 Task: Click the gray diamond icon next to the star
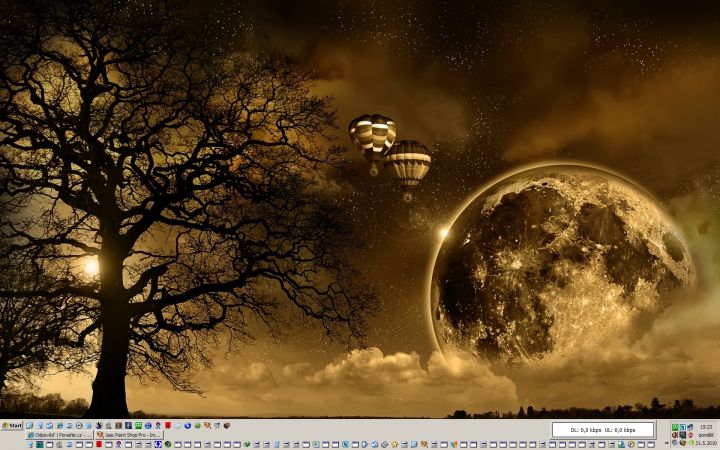pos(385,444)
